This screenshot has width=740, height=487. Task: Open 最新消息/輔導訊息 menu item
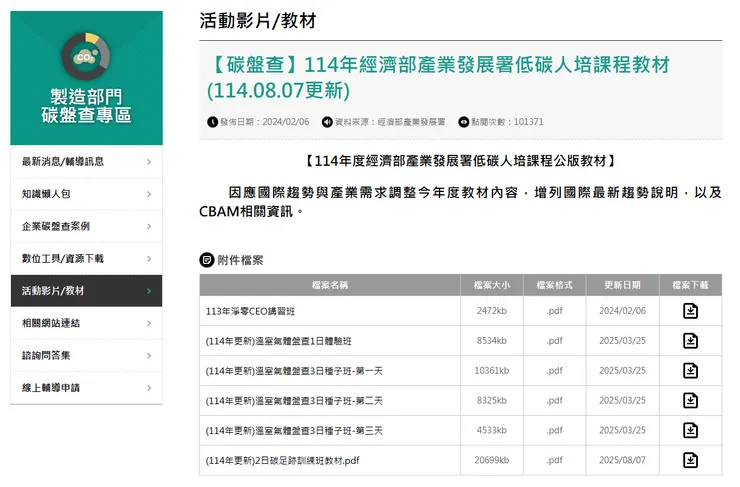86,162
